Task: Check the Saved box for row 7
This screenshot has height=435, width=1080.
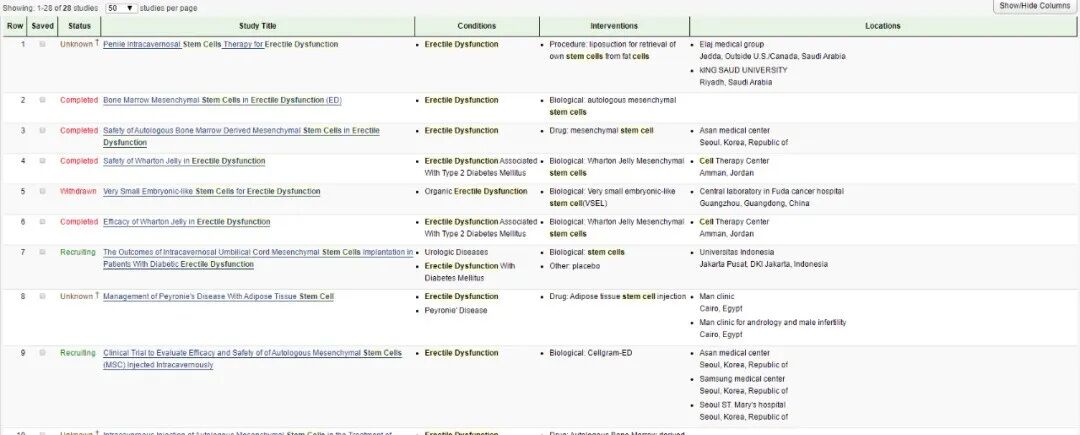Action: click(43, 252)
